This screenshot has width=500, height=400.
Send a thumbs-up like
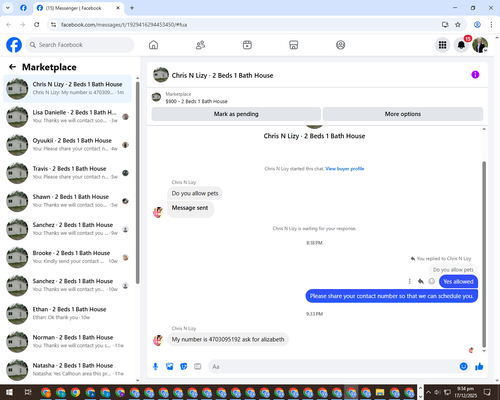pyautogui.click(x=479, y=367)
